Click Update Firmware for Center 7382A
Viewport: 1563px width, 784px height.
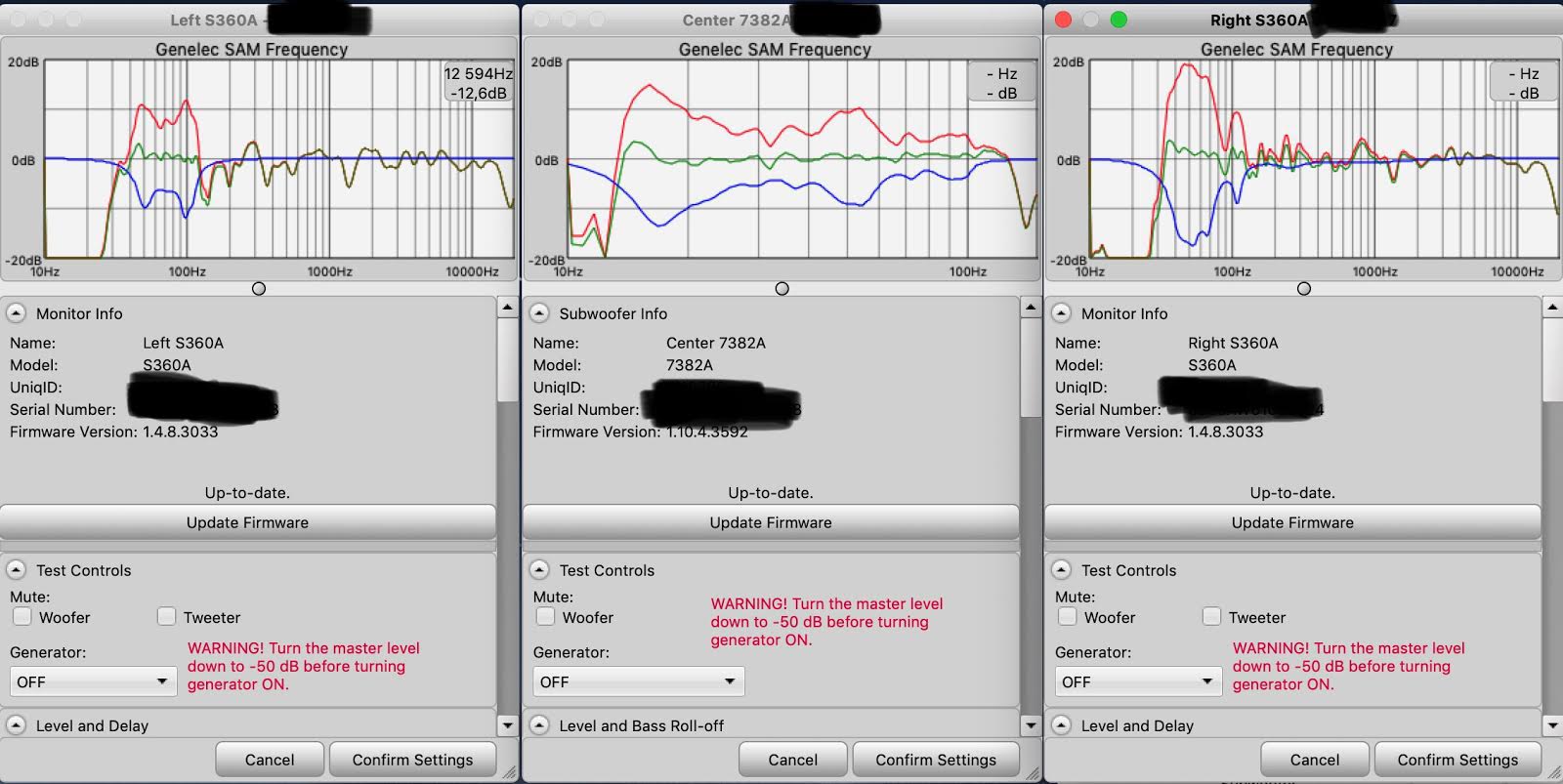pos(771,522)
